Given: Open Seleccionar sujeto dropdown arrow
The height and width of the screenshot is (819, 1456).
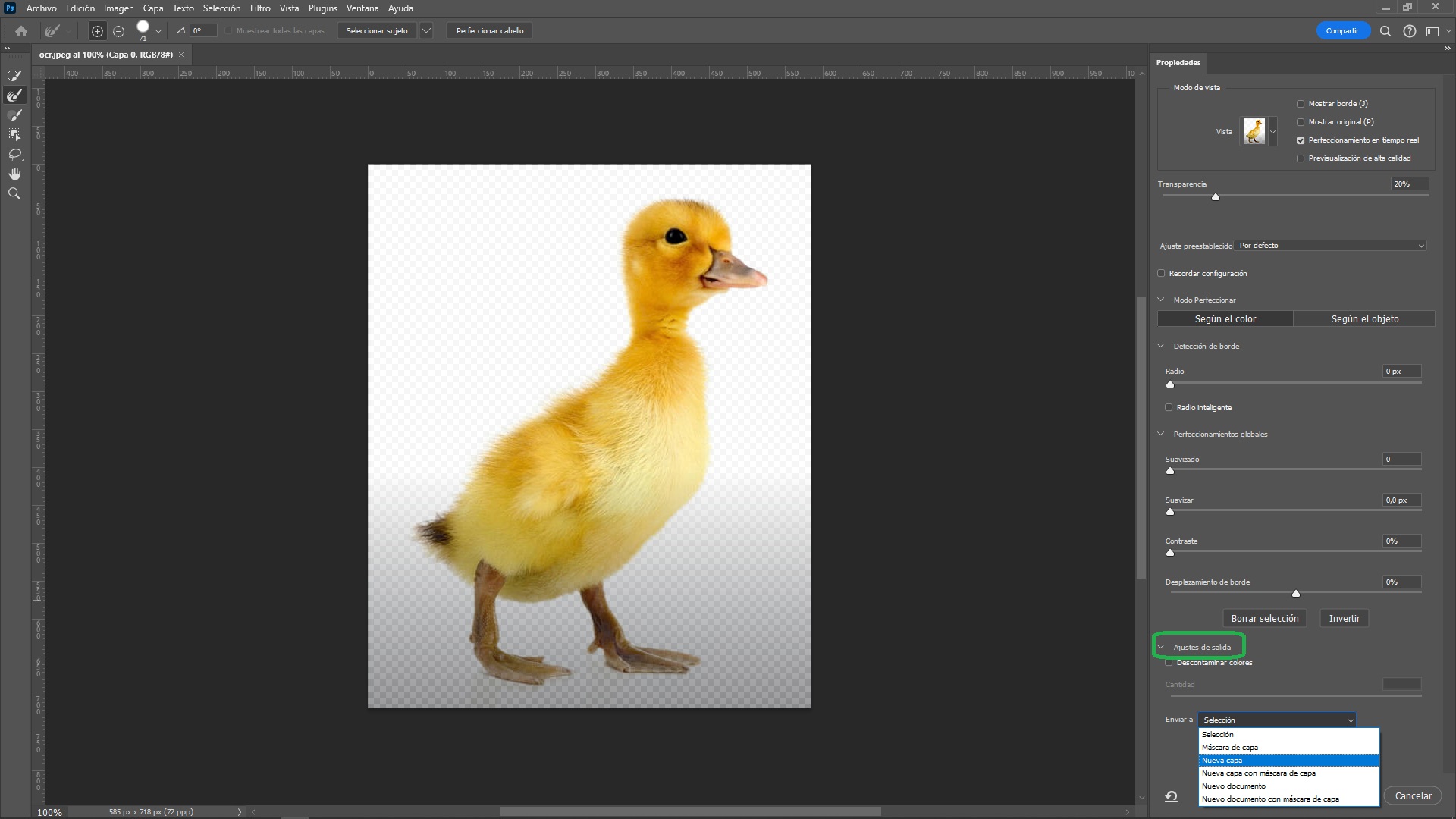Looking at the screenshot, I should pyautogui.click(x=426, y=31).
